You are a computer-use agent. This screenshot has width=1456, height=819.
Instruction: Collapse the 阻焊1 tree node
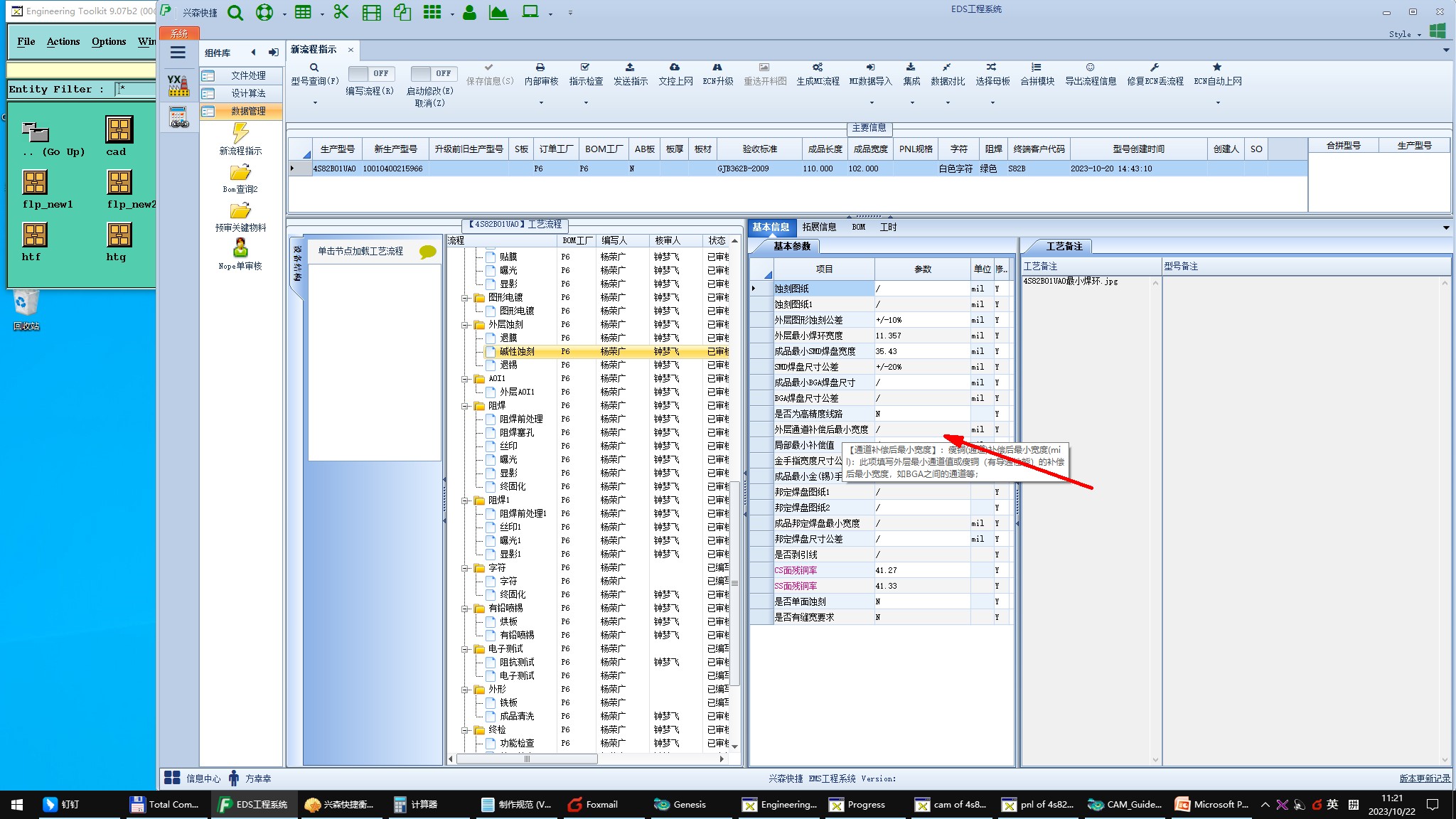[465, 500]
